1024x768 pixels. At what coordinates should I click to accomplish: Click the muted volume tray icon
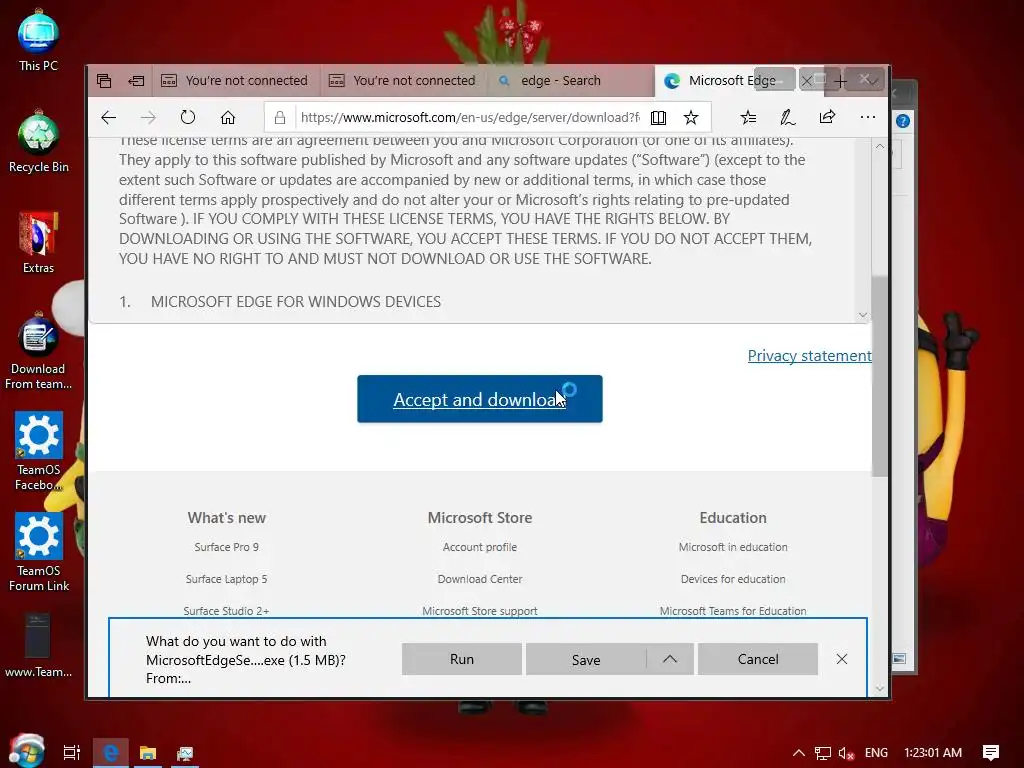(846, 753)
